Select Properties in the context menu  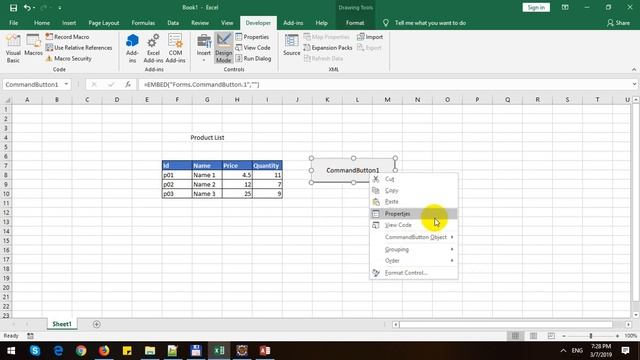[413, 213]
